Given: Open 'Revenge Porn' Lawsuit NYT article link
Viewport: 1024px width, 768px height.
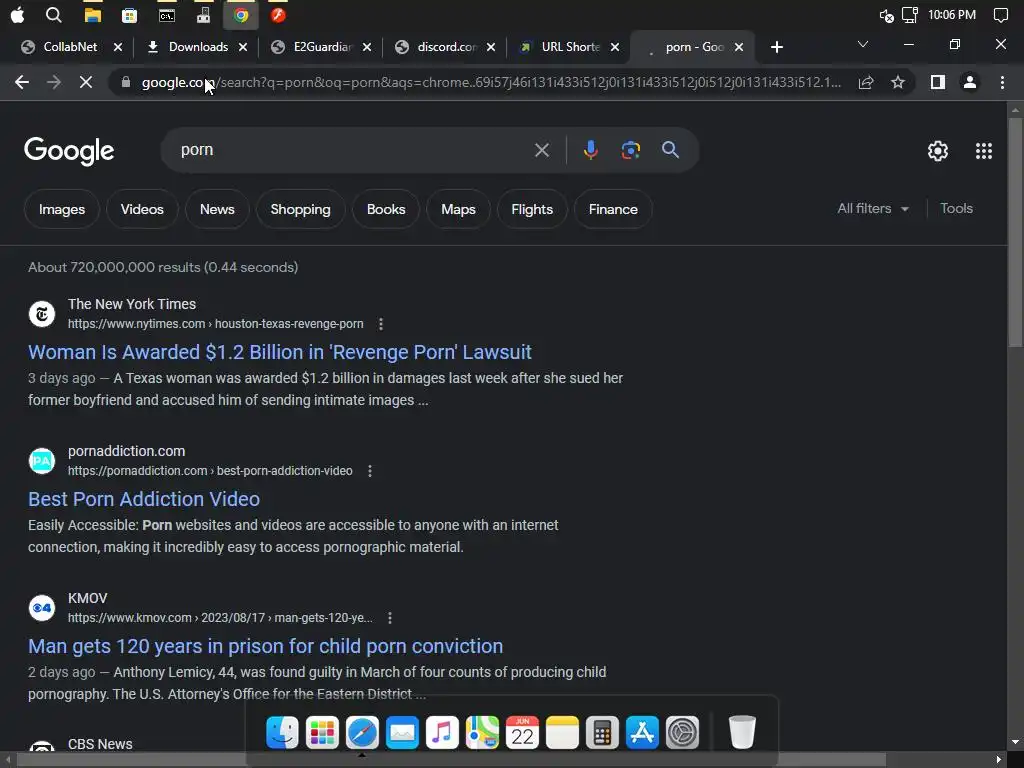Looking at the screenshot, I should point(280,352).
